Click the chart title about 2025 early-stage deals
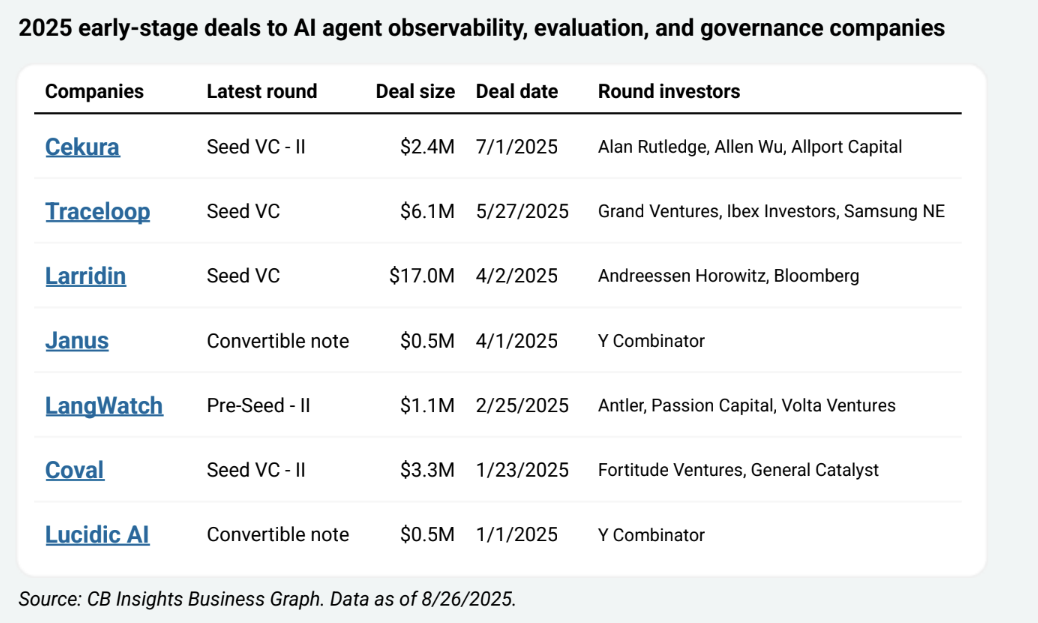Screen dimensions: 1038x623 pyautogui.click(x=481, y=28)
